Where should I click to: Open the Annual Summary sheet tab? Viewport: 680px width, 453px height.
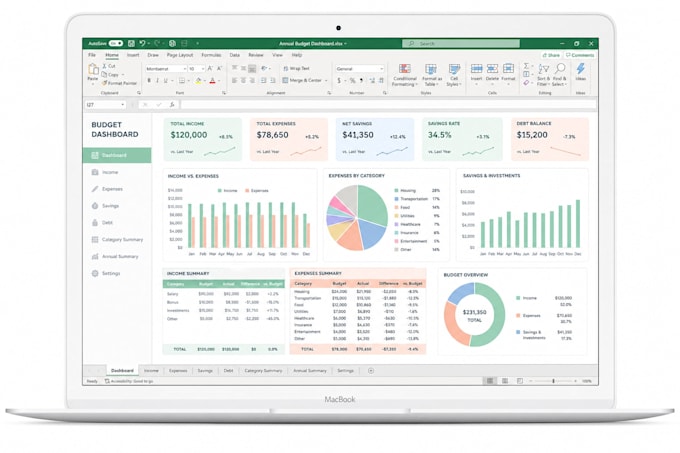(x=310, y=371)
